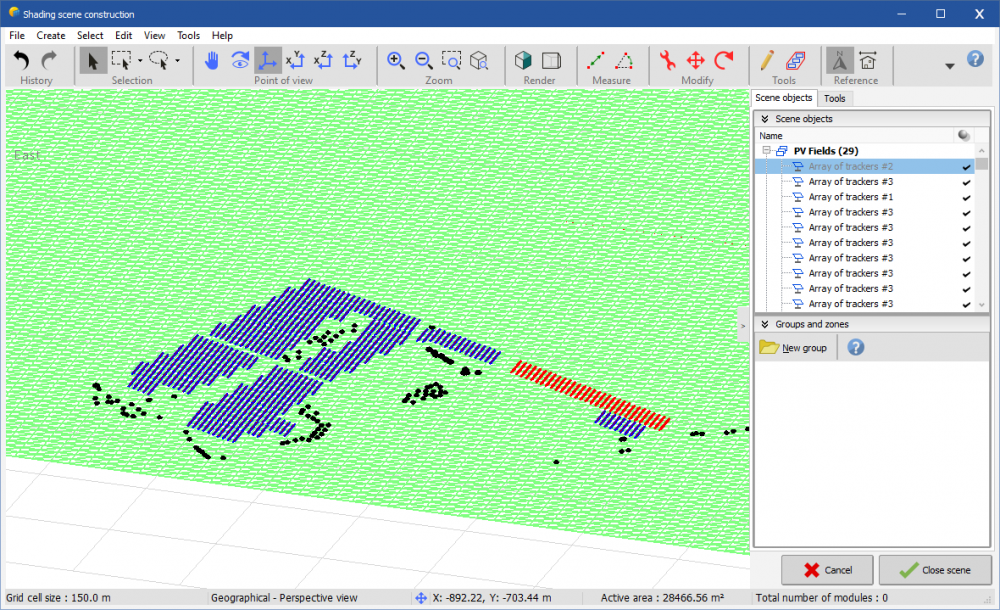The image size is (1000, 610).
Task: Switch to the Tools tab
Action: 834,98
